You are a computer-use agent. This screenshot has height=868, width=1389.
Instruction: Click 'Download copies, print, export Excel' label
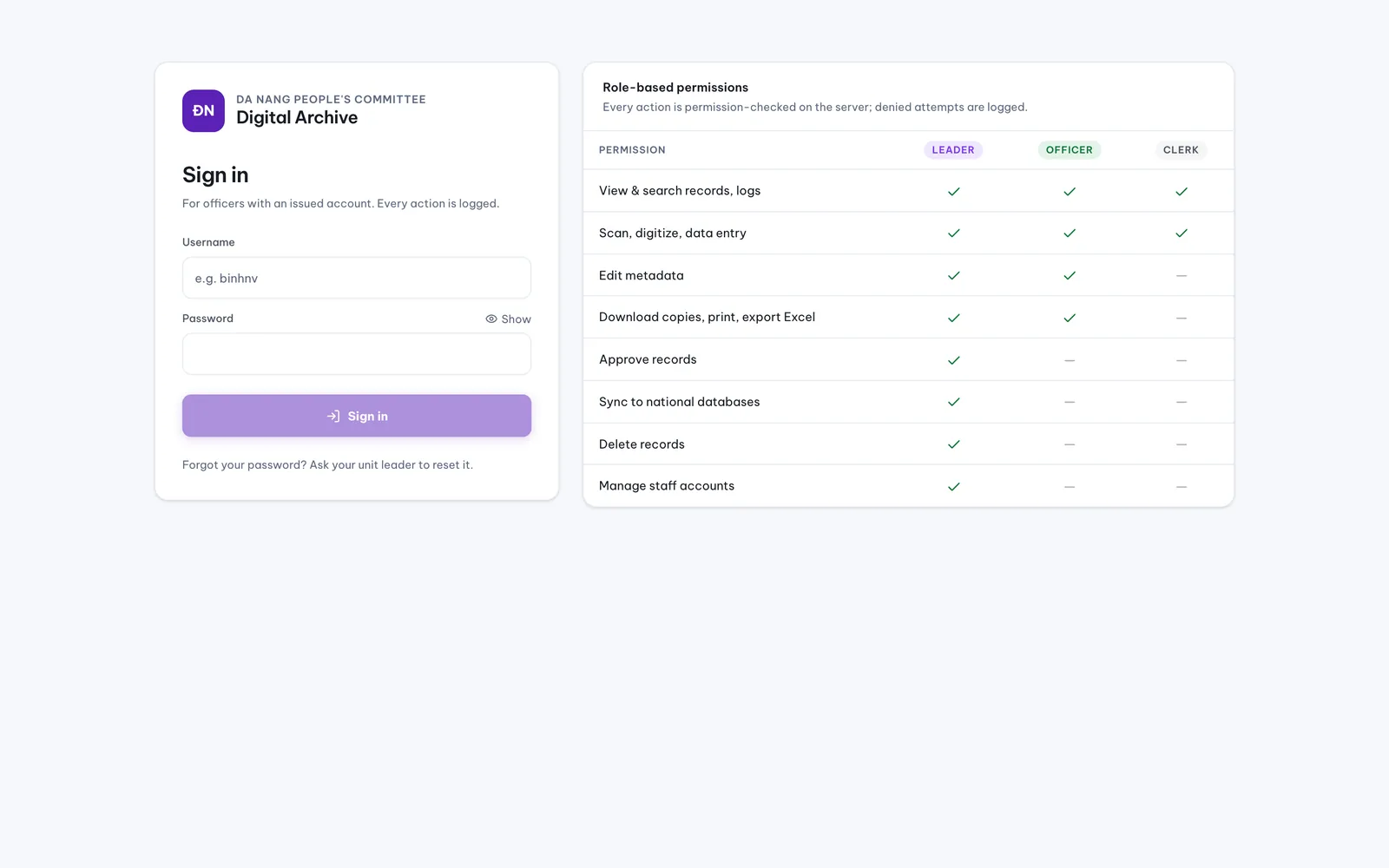(x=707, y=318)
